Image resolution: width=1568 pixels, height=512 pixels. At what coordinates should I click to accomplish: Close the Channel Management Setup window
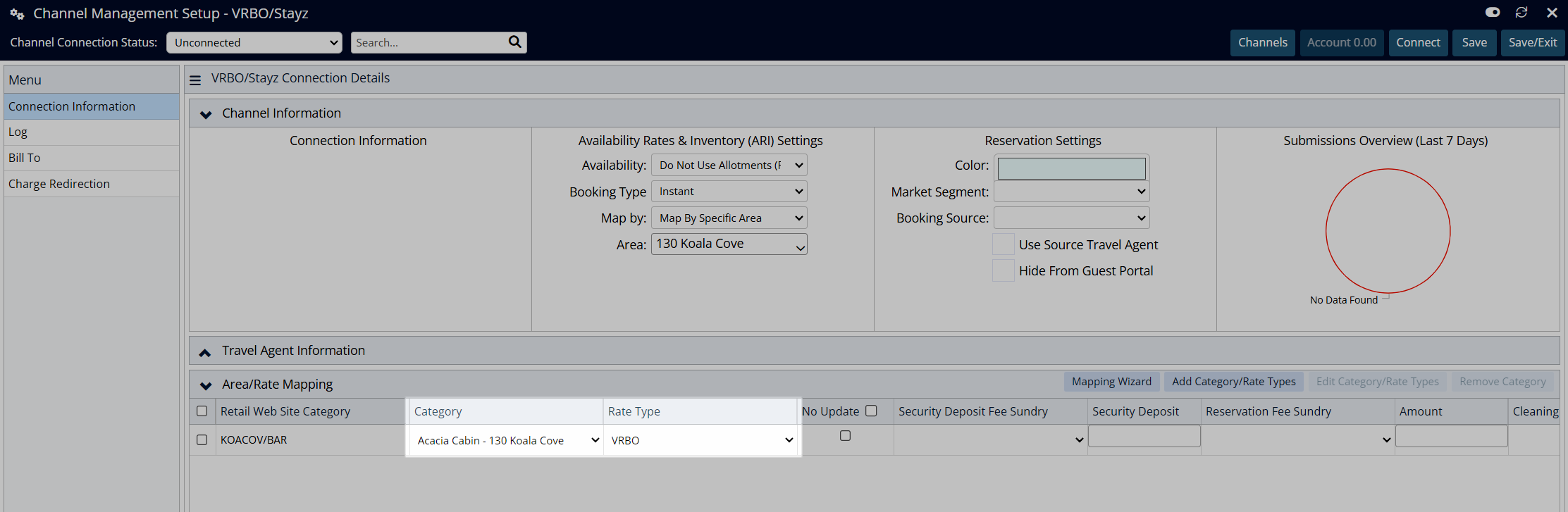(1552, 13)
